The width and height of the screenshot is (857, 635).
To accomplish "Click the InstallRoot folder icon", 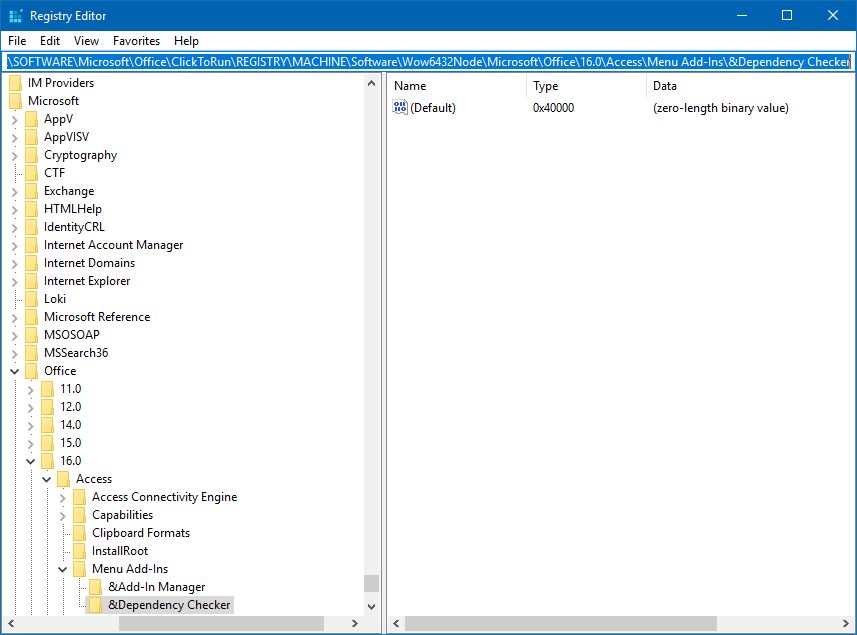I will coord(79,551).
